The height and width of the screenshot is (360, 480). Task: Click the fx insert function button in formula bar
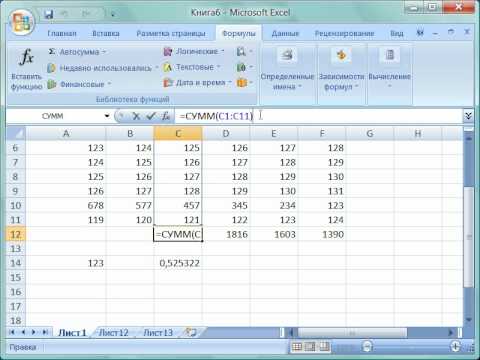pos(166,116)
